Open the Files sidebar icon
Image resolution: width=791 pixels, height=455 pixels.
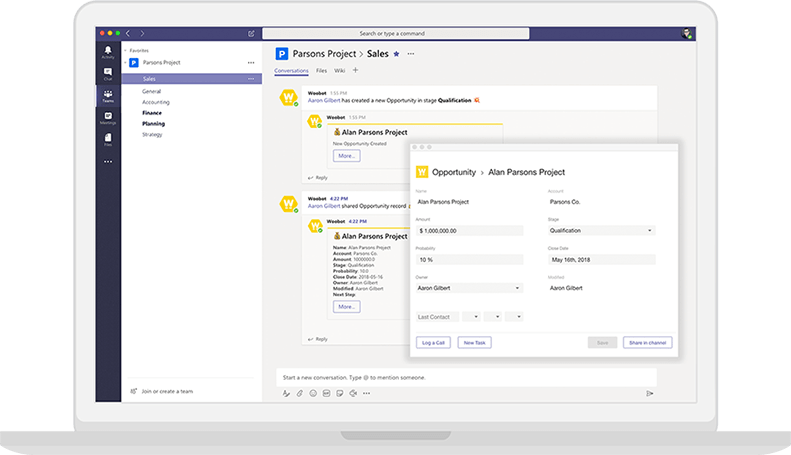108,139
